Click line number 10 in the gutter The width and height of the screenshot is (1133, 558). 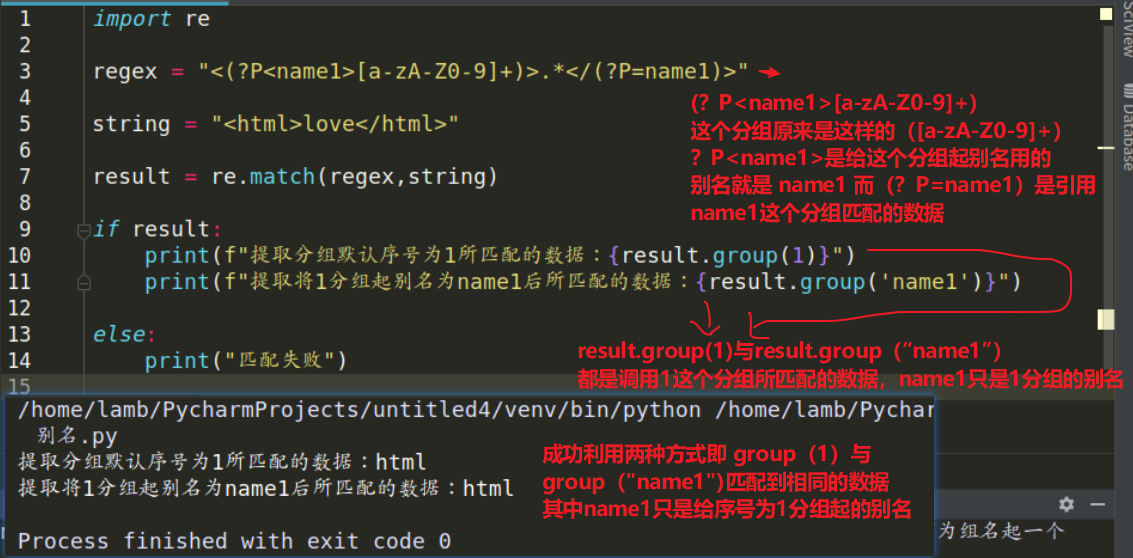point(20,255)
